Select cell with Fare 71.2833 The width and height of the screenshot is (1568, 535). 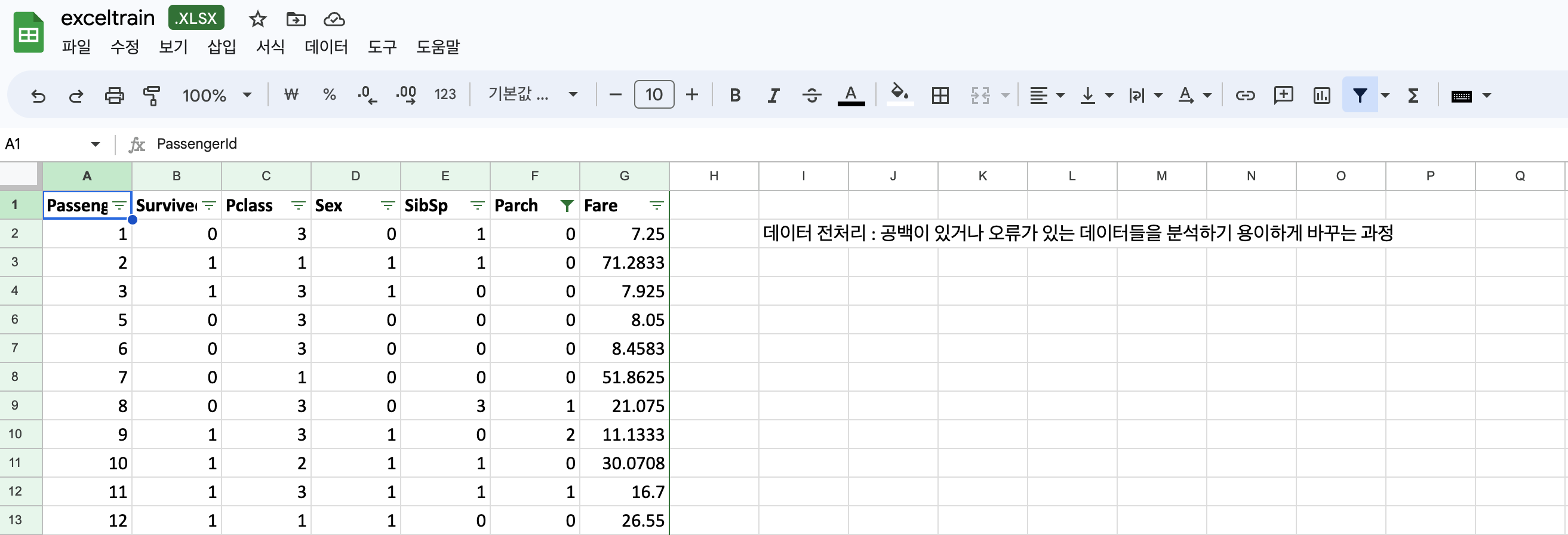(x=625, y=262)
